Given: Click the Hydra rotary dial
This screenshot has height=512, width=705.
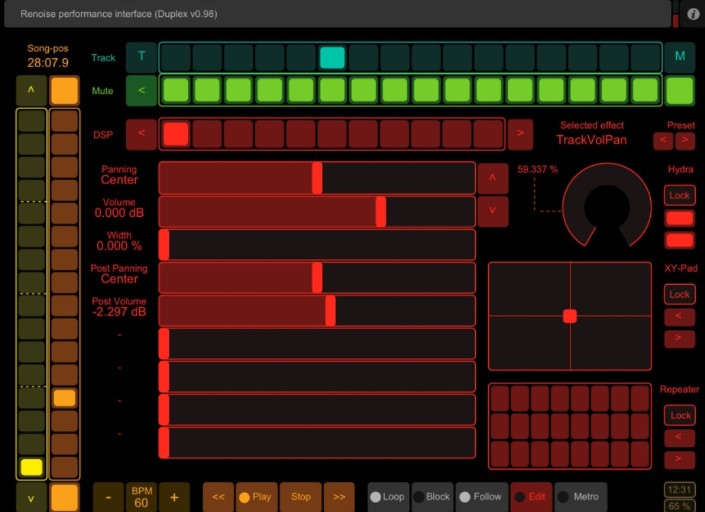Looking at the screenshot, I should (607, 207).
